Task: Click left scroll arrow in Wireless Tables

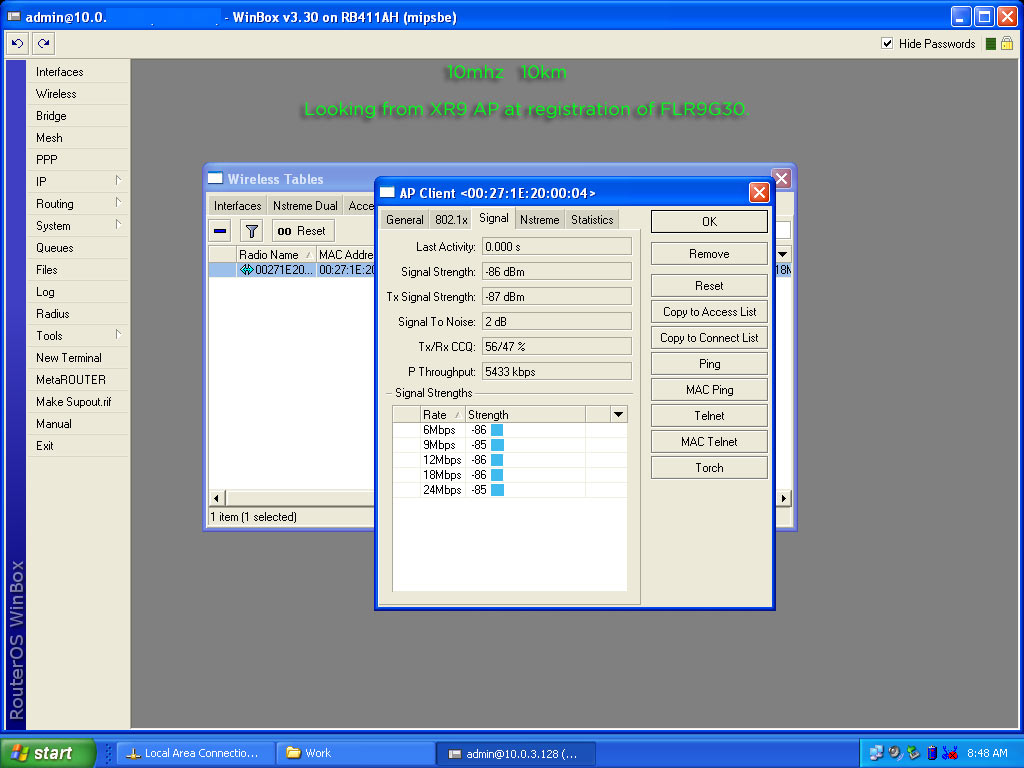Action: tap(216, 498)
